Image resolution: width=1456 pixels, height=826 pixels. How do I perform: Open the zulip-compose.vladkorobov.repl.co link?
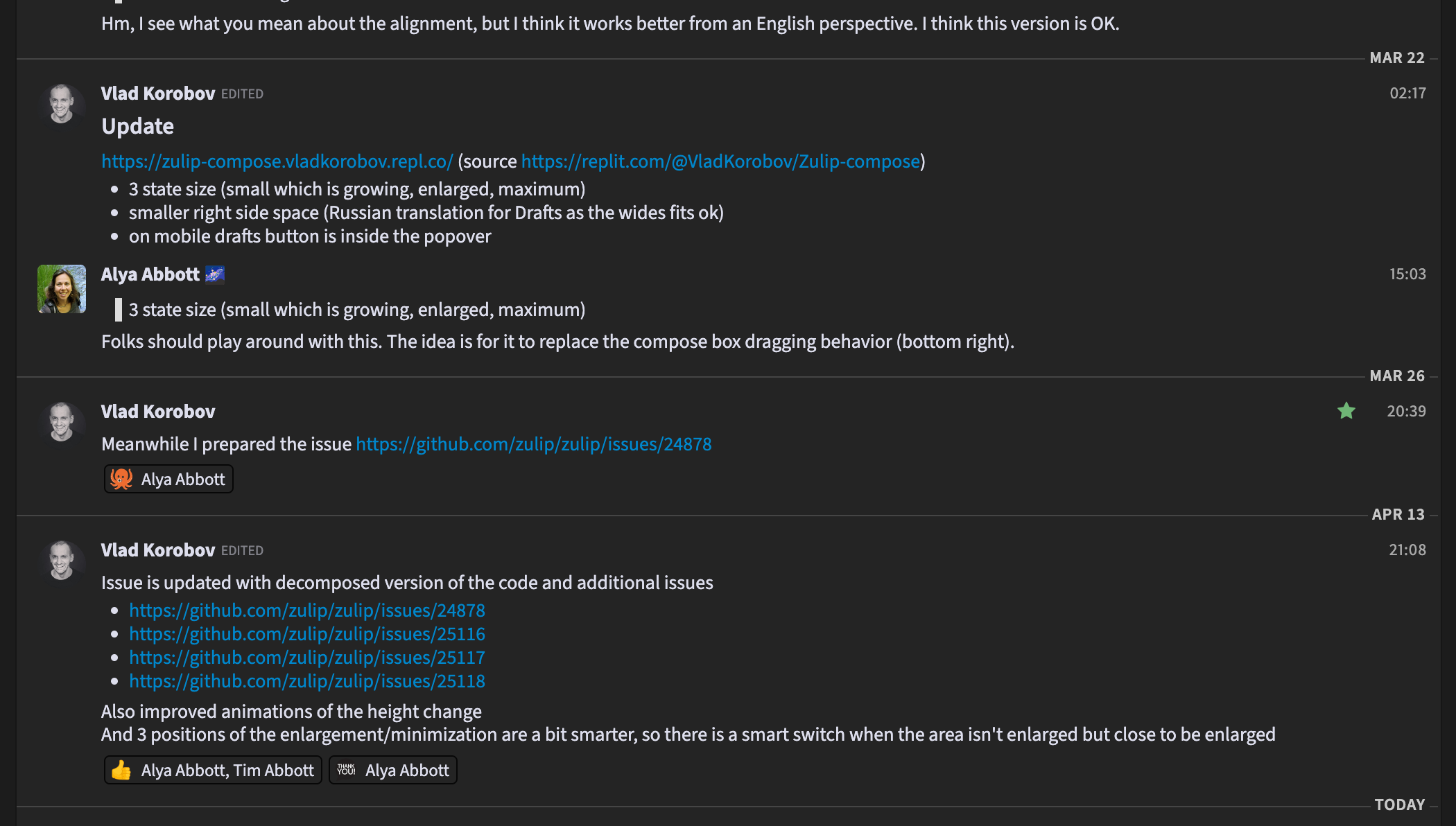pyautogui.click(x=276, y=161)
